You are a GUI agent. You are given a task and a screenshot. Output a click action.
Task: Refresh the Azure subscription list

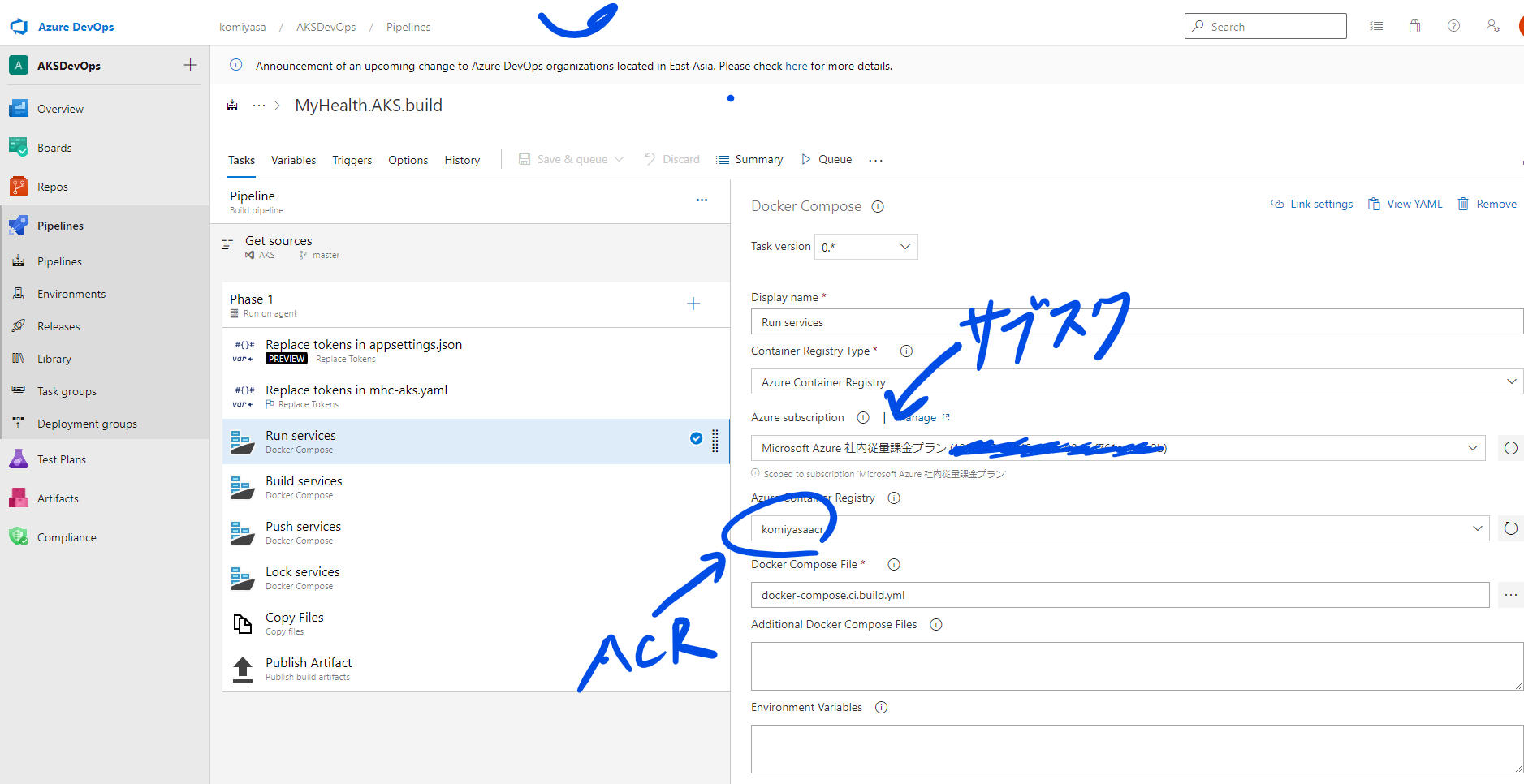[x=1510, y=448]
